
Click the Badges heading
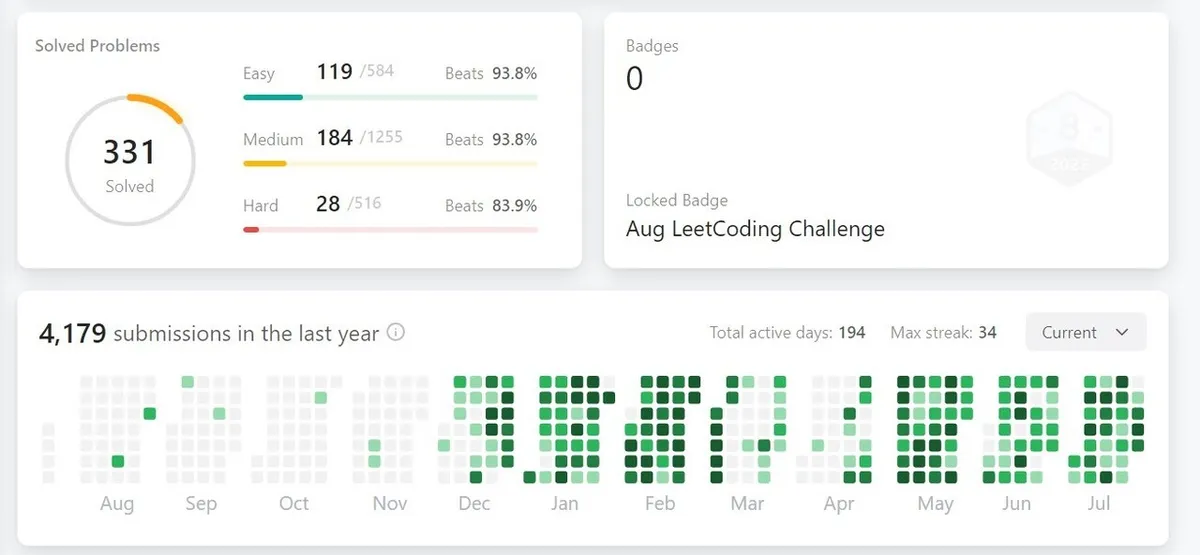(x=652, y=46)
